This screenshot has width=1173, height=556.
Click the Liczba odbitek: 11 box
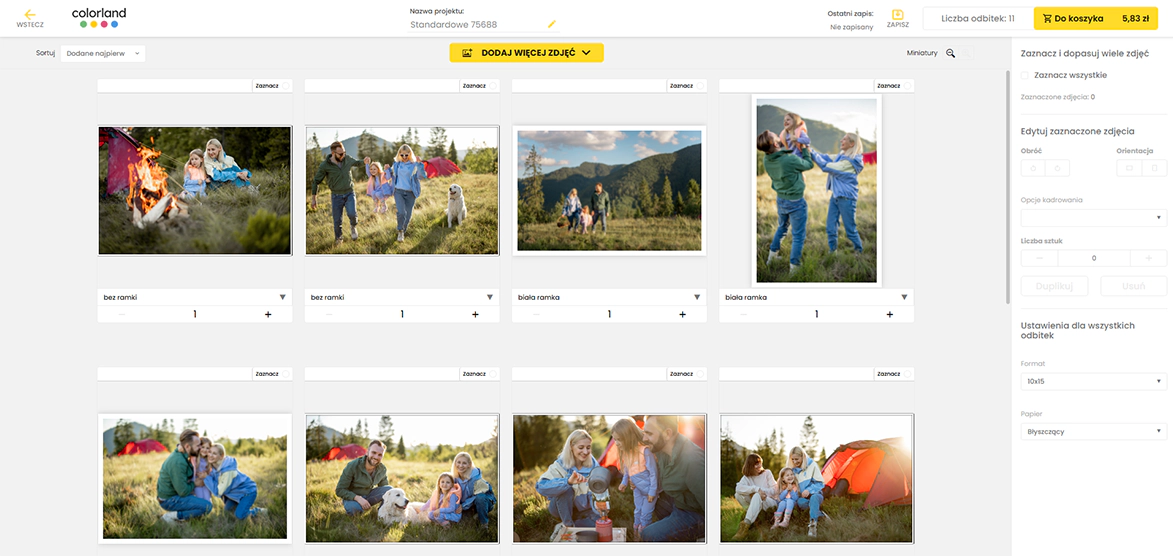tap(978, 19)
